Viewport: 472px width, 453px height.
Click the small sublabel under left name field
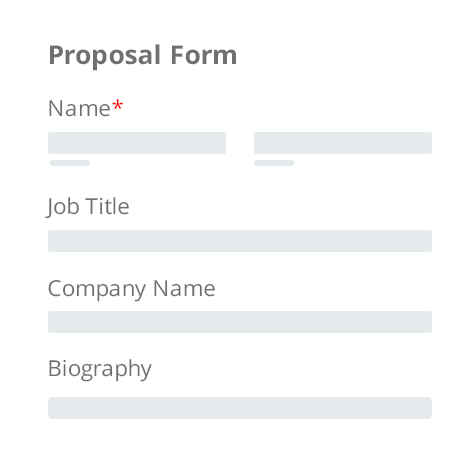click(x=70, y=163)
